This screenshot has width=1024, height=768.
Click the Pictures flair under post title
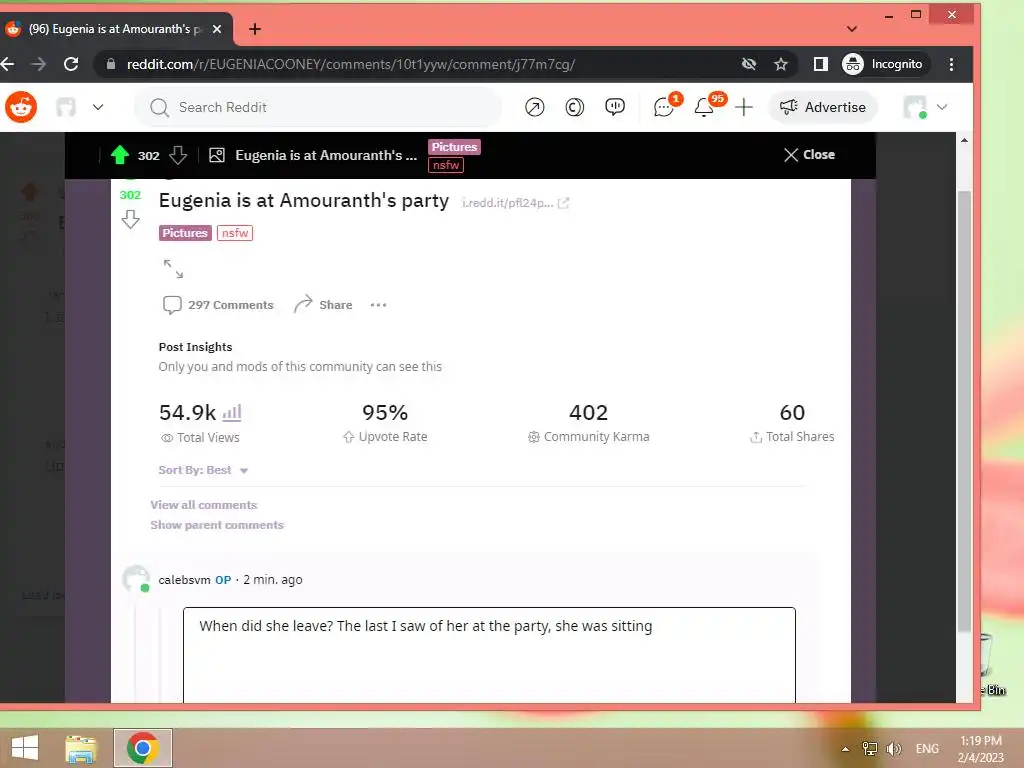pos(185,233)
